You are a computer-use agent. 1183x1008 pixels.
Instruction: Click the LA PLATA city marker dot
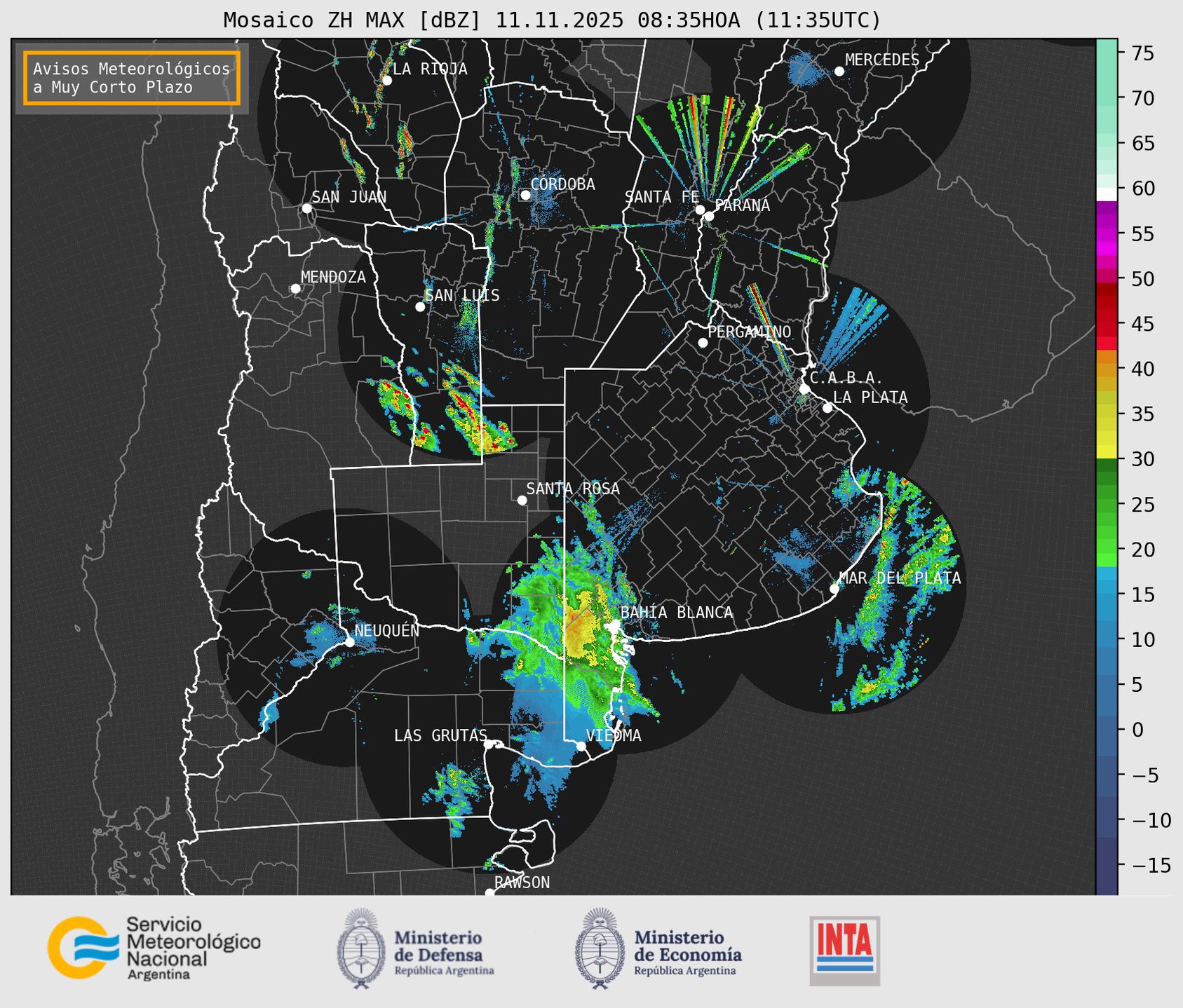pos(827,408)
